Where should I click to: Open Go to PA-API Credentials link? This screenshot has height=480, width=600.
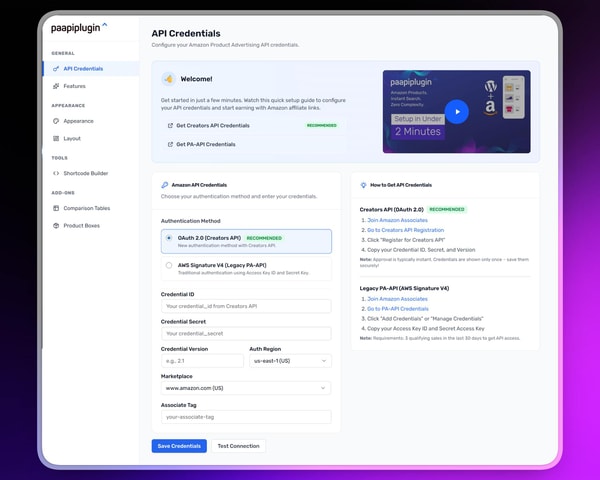tap(398, 309)
